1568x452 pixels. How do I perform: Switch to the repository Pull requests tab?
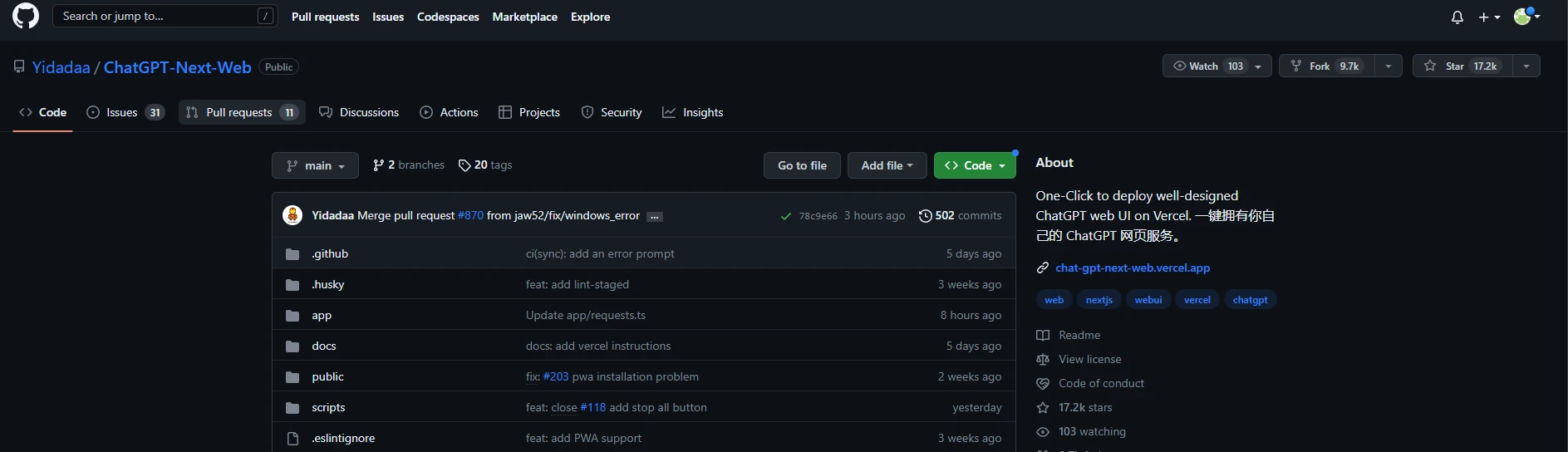(242, 112)
